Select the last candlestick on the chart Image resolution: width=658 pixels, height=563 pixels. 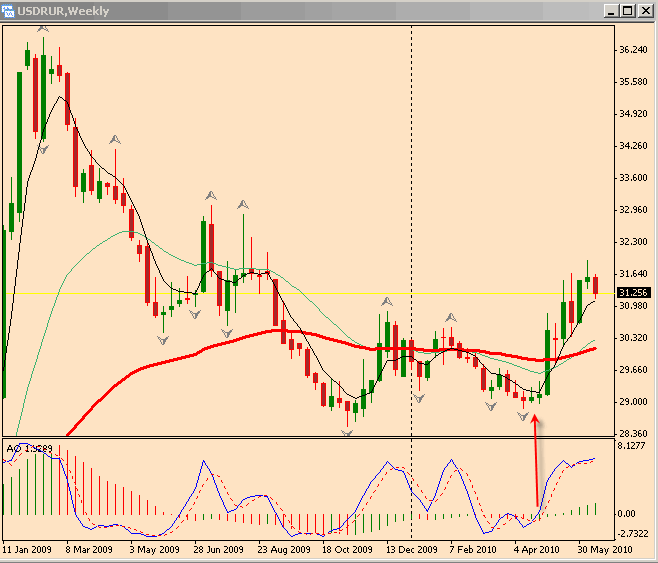coord(595,286)
